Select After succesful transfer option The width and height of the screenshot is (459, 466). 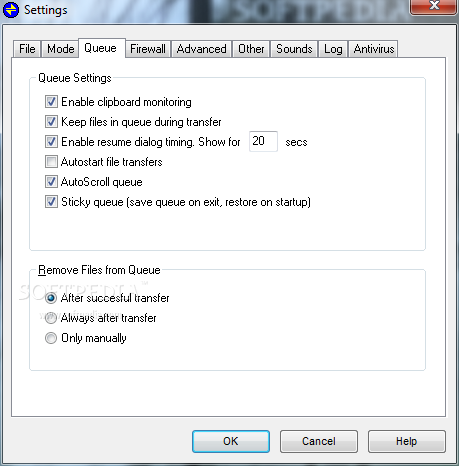point(51,298)
